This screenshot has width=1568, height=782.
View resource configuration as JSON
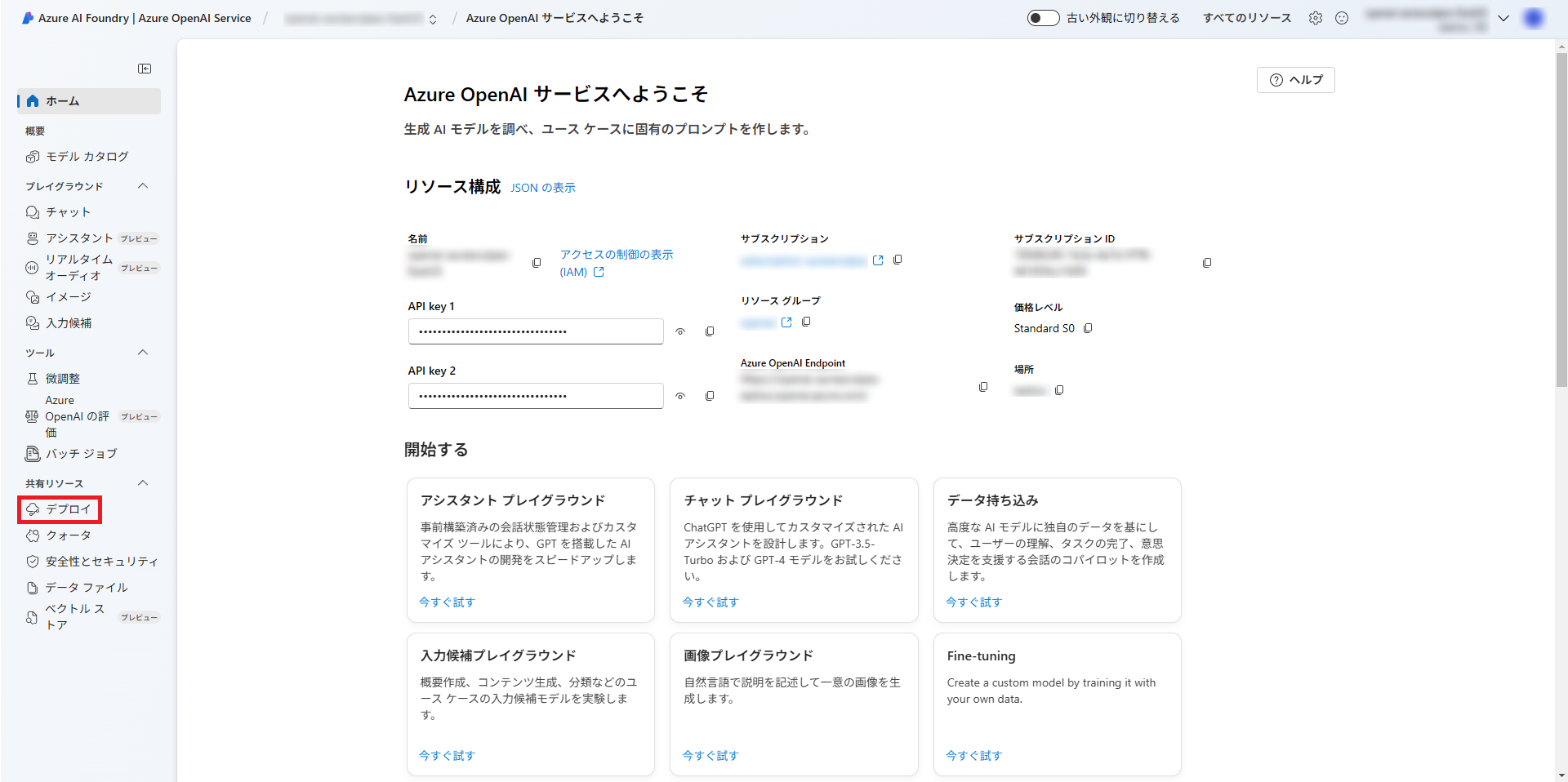[542, 187]
